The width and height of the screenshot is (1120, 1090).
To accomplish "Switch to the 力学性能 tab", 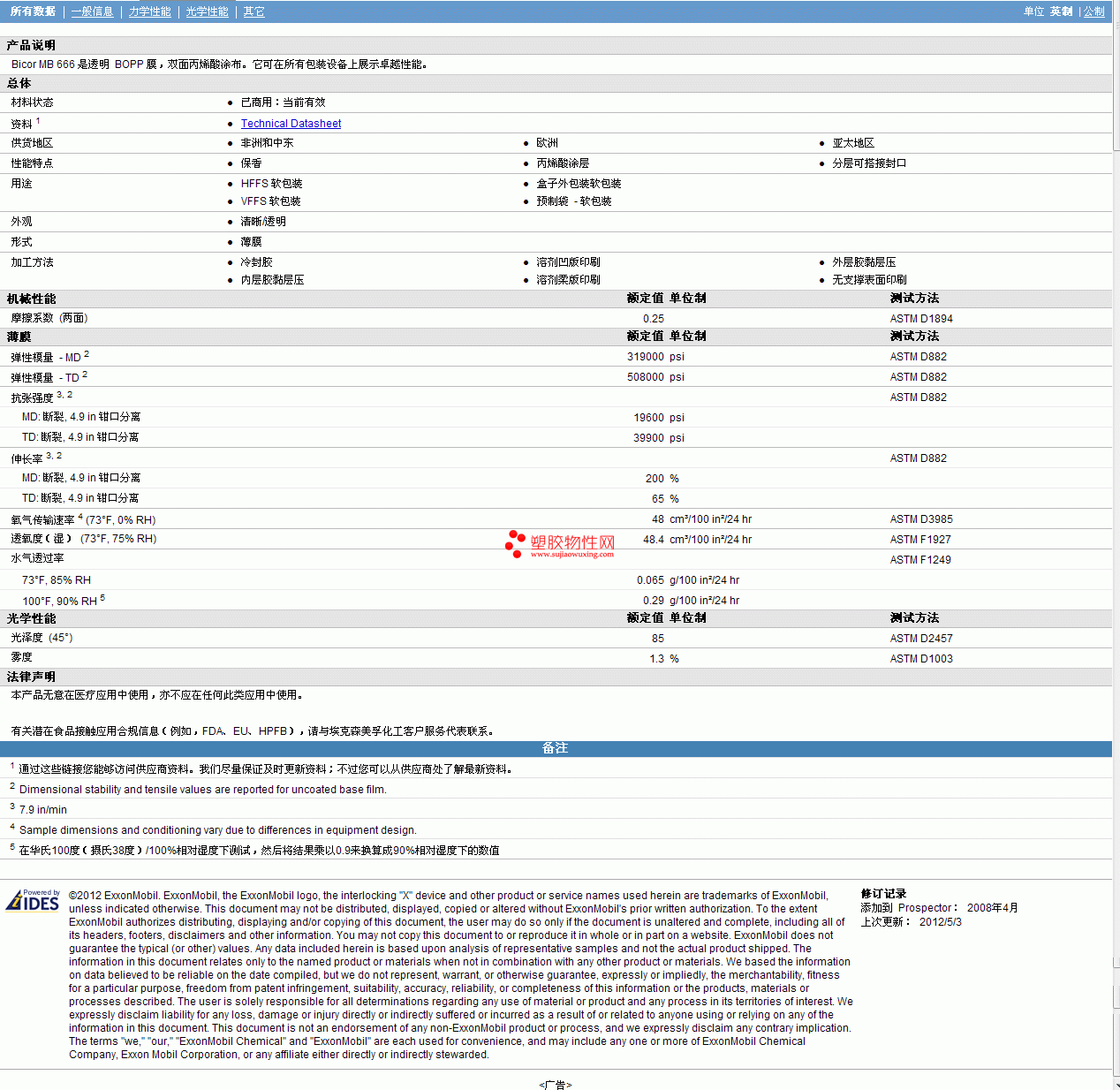I will pos(150,11).
